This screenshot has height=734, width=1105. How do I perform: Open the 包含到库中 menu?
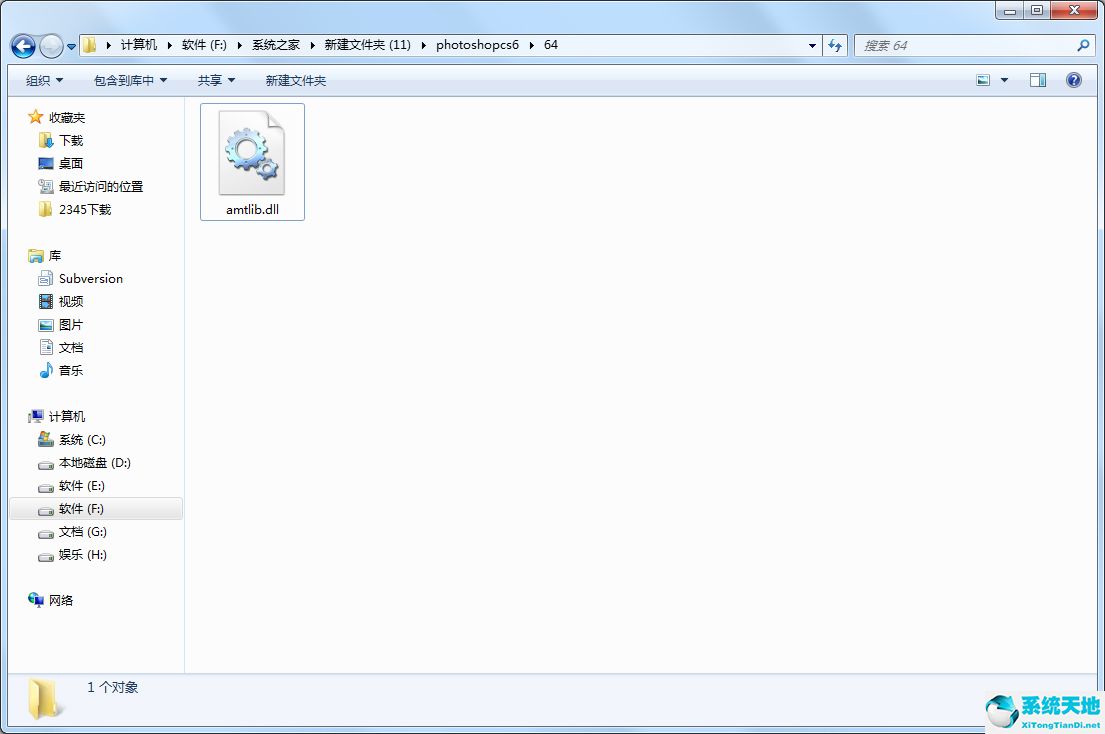pyautogui.click(x=130, y=80)
